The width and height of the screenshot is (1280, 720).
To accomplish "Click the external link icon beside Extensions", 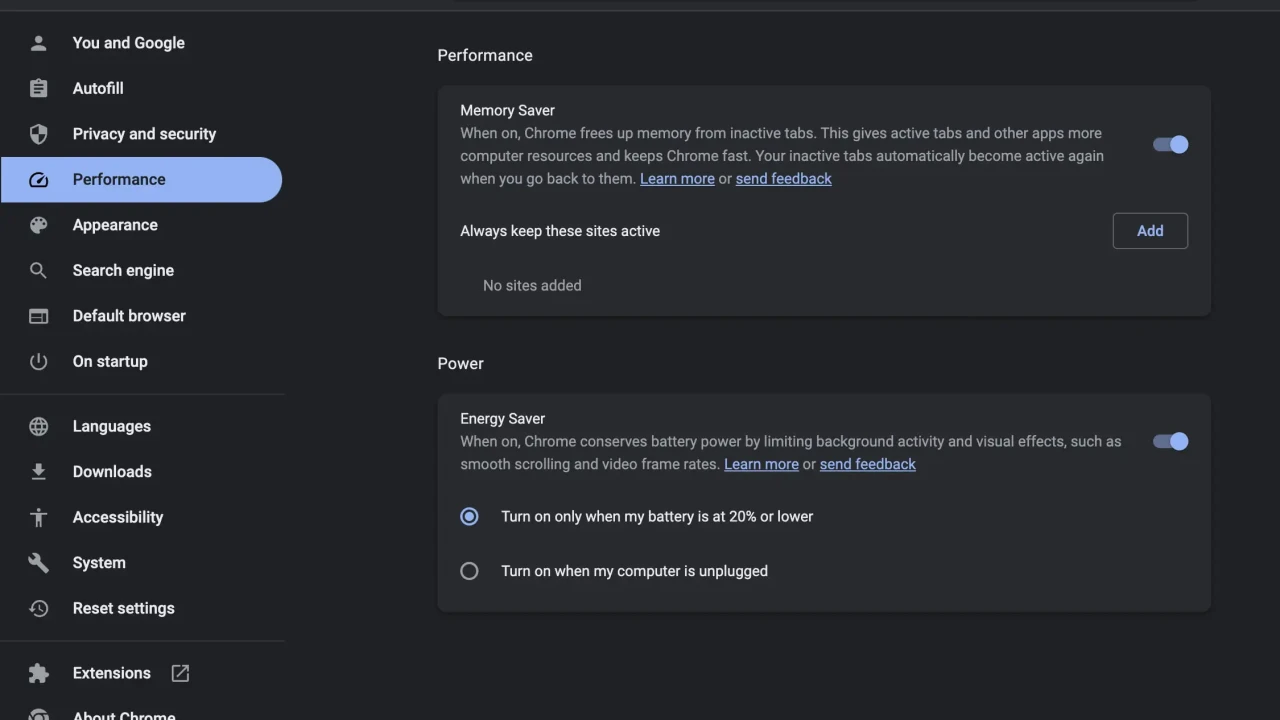I will point(180,674).
